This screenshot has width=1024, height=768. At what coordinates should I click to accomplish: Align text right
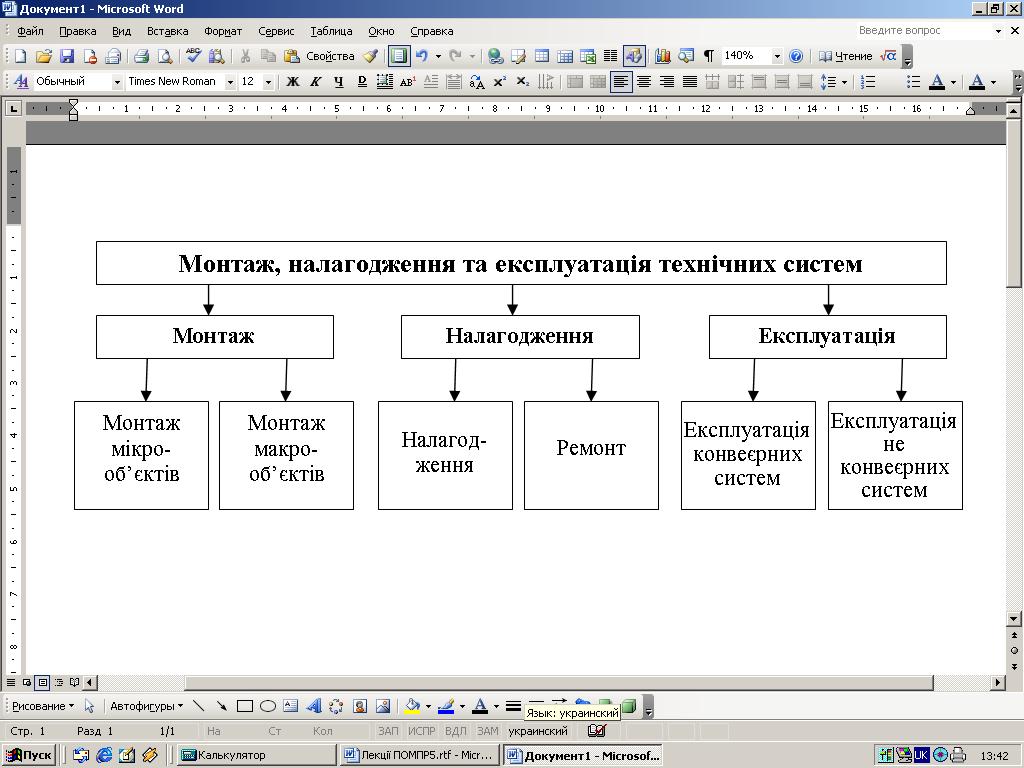667,82
